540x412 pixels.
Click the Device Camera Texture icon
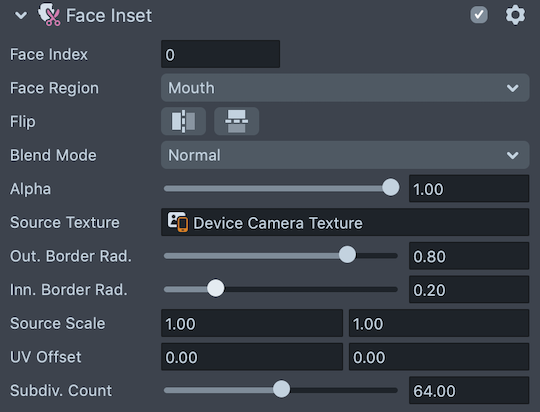click(178, 222)
